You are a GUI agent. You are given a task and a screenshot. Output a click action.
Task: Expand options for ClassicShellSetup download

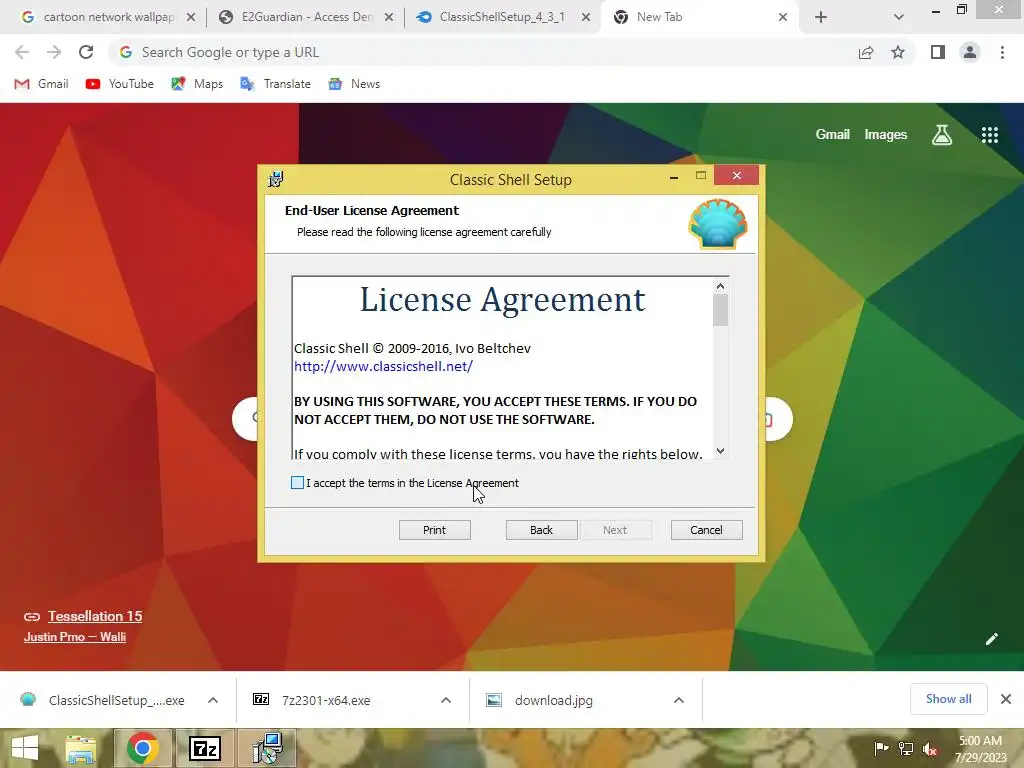213,700
